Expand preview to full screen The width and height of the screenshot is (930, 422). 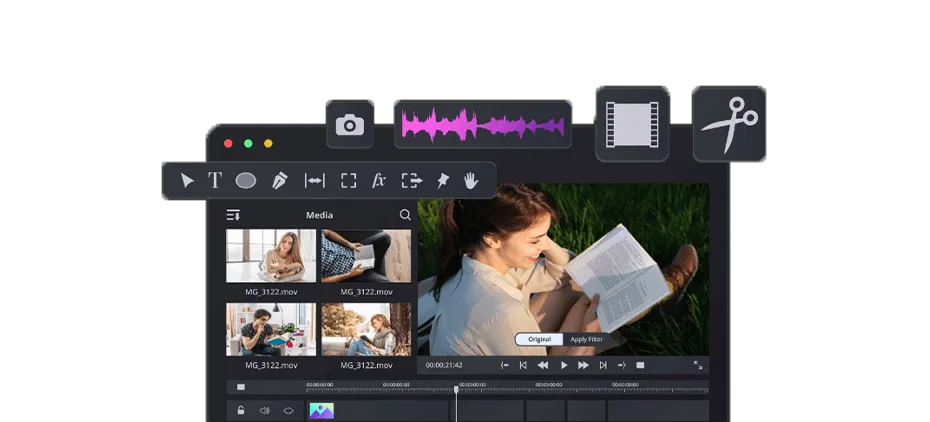click(698, 365)
